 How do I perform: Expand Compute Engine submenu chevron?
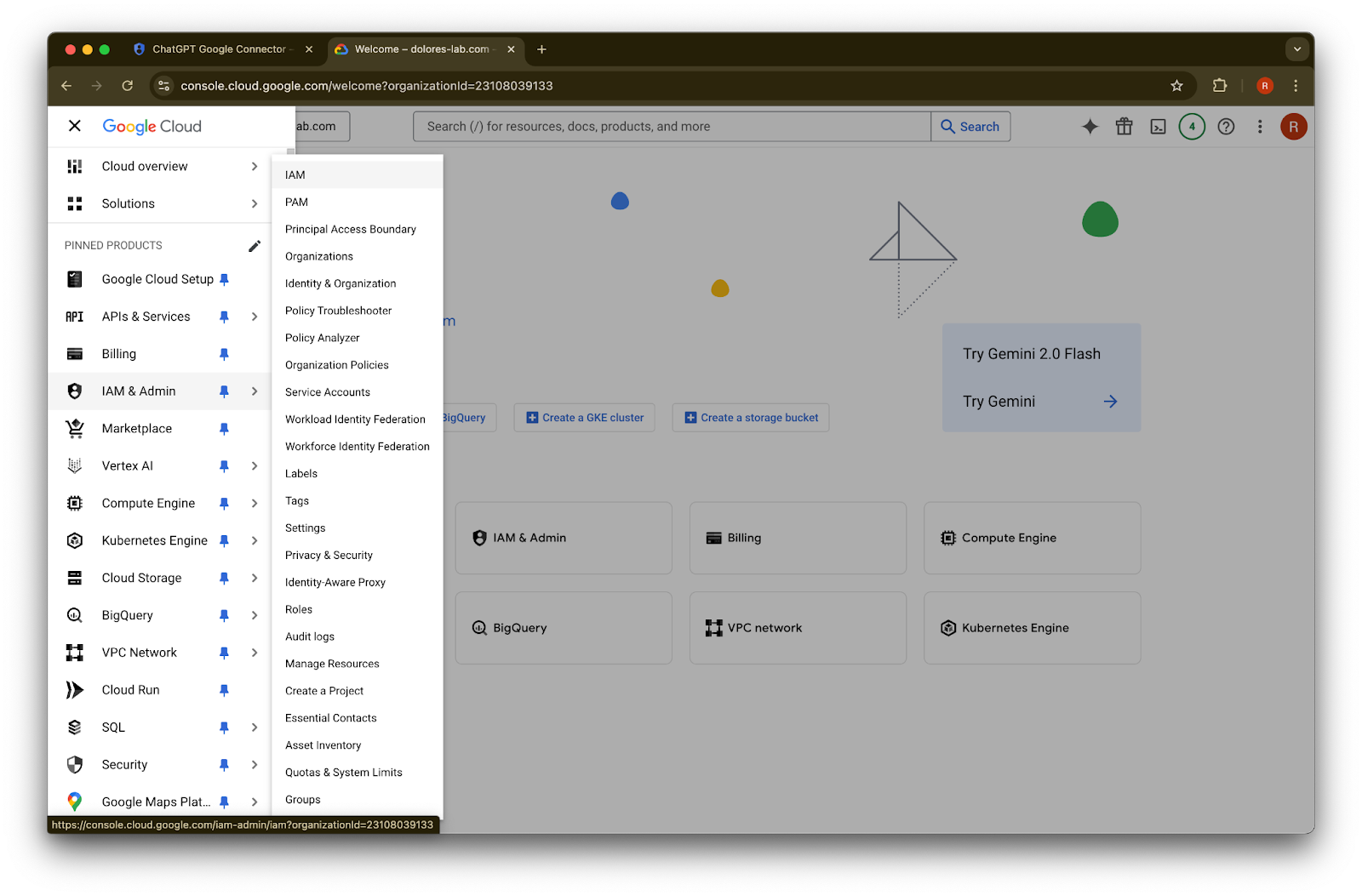255,504
